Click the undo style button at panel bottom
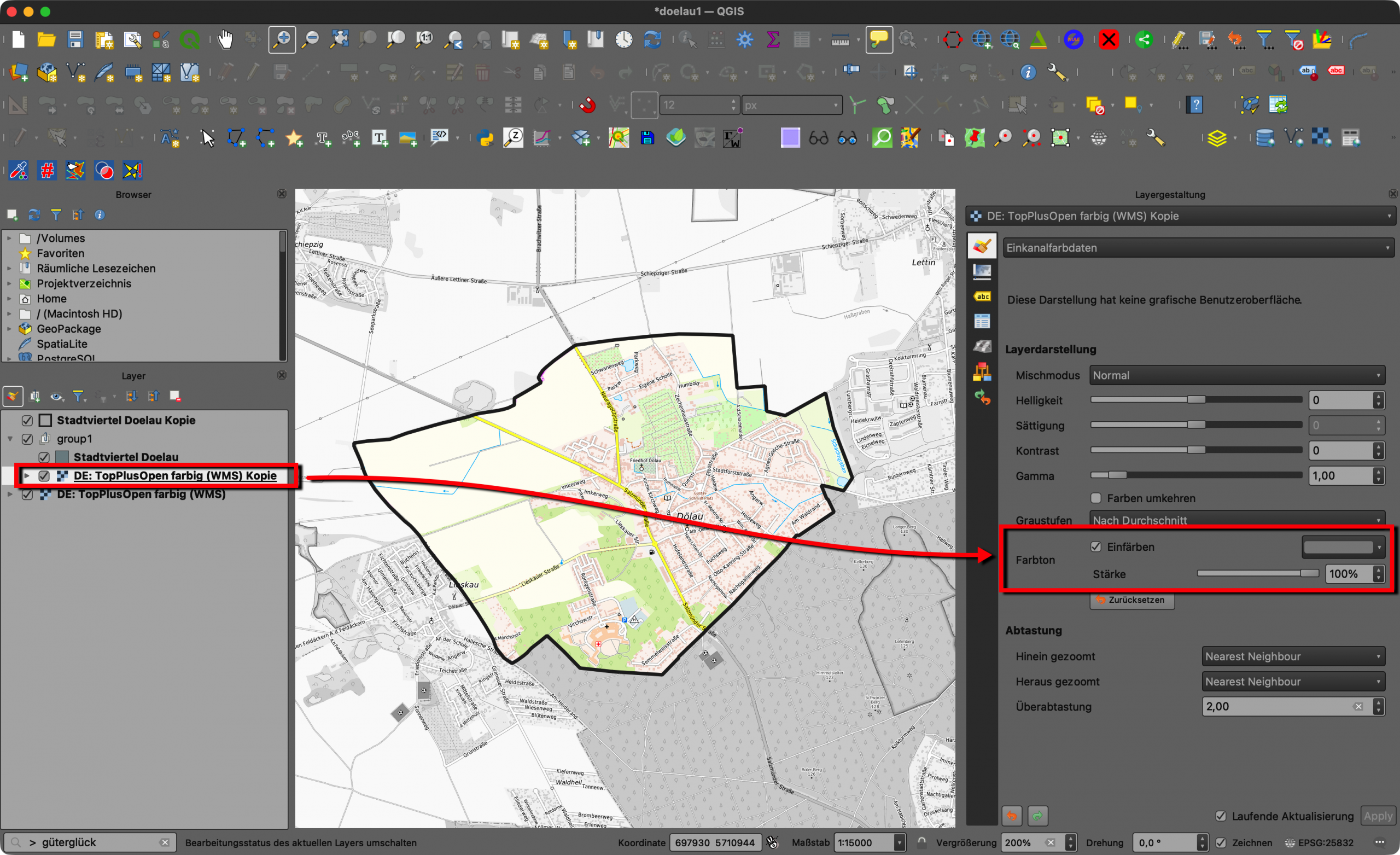The width and height of the screenshot is (1400, 855). coord(1011,816)
